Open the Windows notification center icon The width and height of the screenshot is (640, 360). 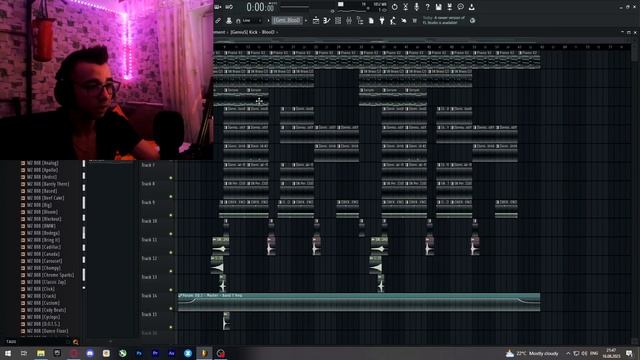[629, 353]
